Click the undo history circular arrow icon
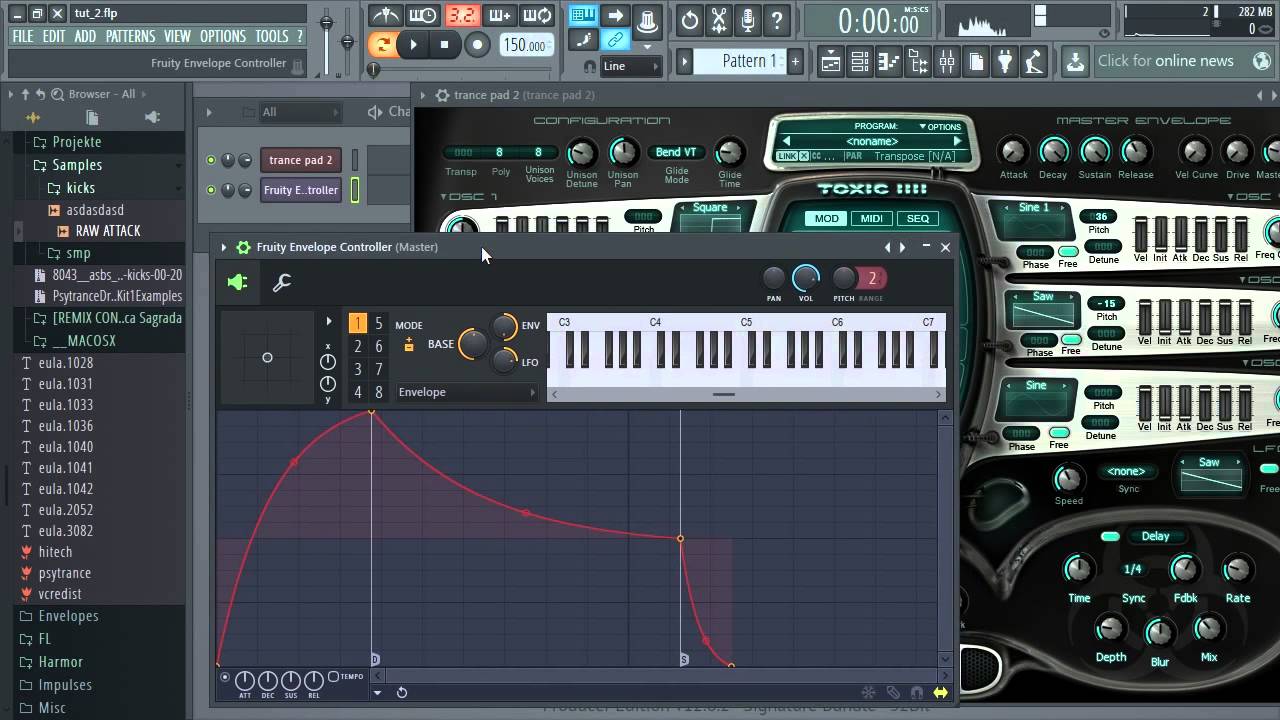 click(x=690, y=20)
